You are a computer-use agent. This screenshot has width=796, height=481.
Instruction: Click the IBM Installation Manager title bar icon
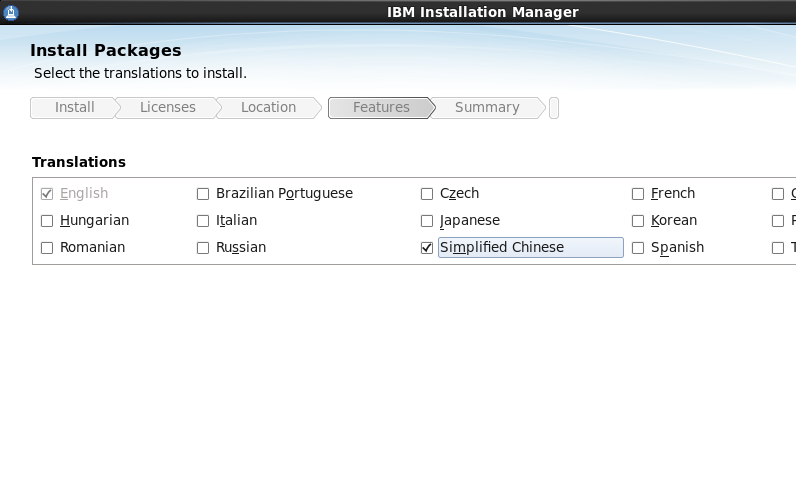(11, 12)
